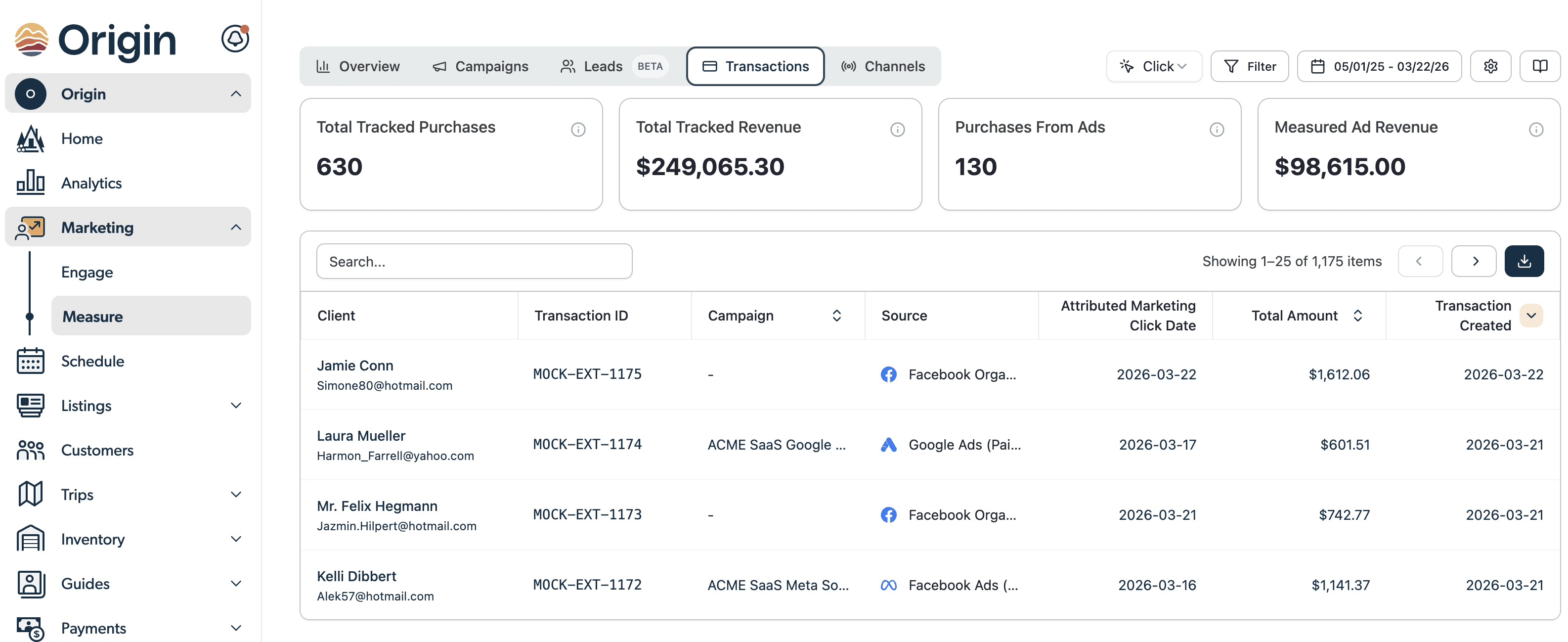Click the notification bell icon
1568x642 pixels.
click(234, 40)
